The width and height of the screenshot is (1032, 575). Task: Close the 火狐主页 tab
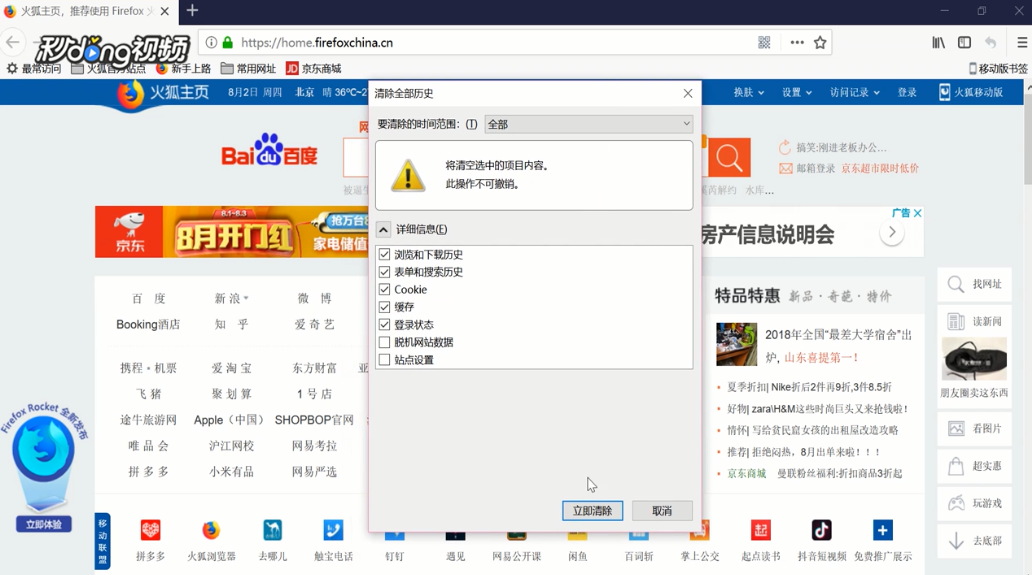(x=165, y=11)
